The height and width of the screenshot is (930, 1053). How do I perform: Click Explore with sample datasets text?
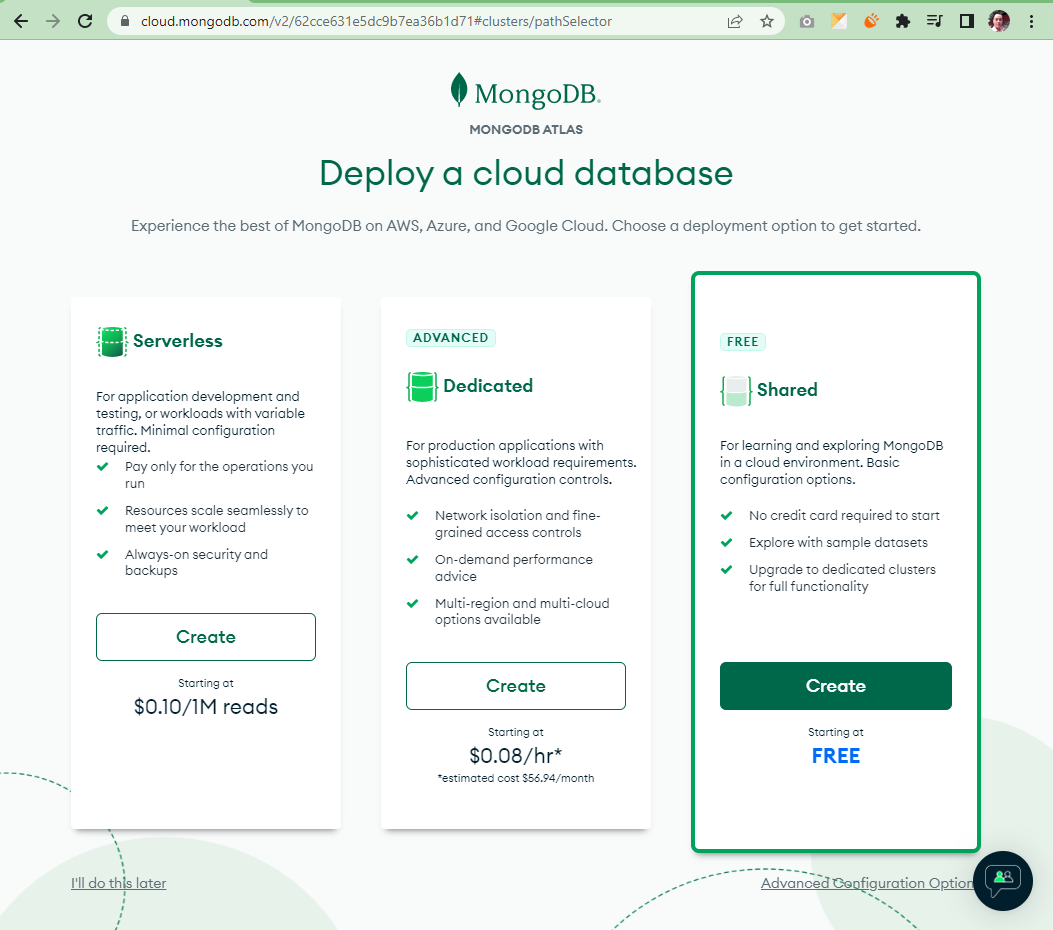click(838, 543)
